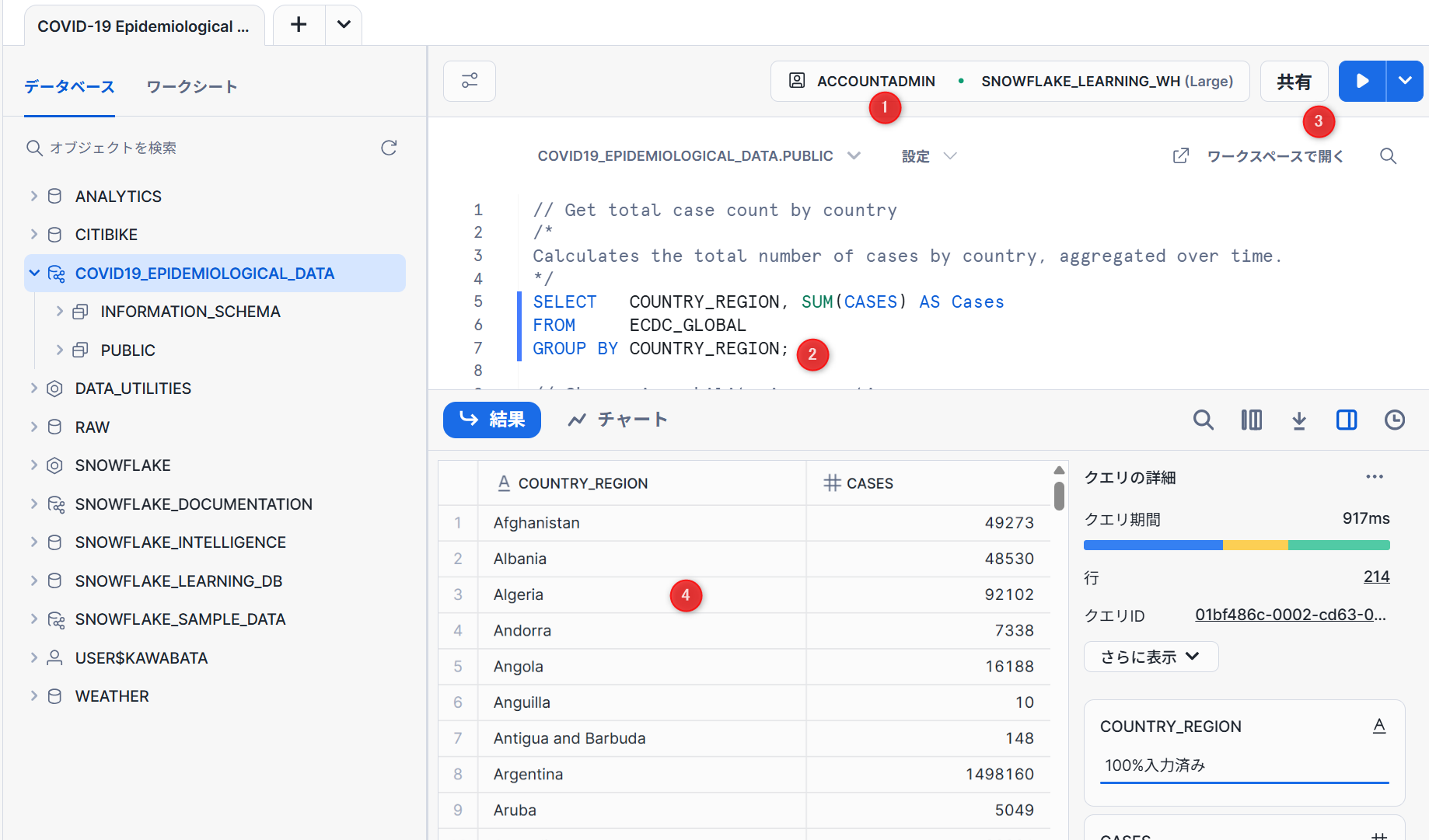Click the USER$KAWABATA person icon

(54, 658)
